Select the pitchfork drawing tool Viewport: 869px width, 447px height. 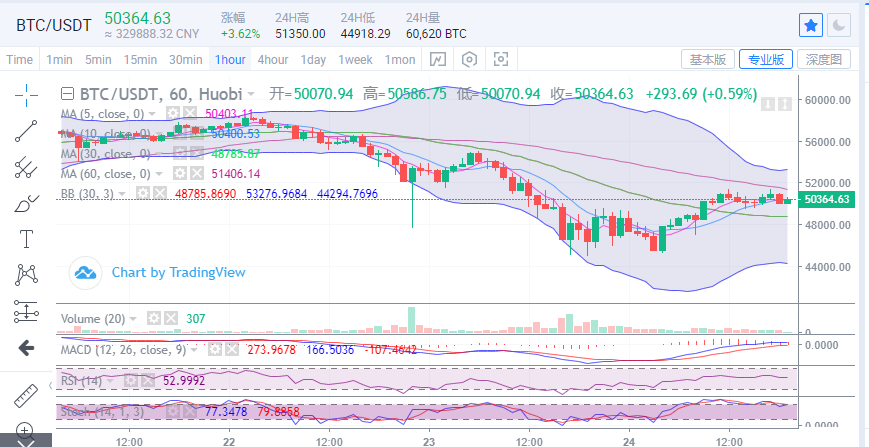click(26, 167)
